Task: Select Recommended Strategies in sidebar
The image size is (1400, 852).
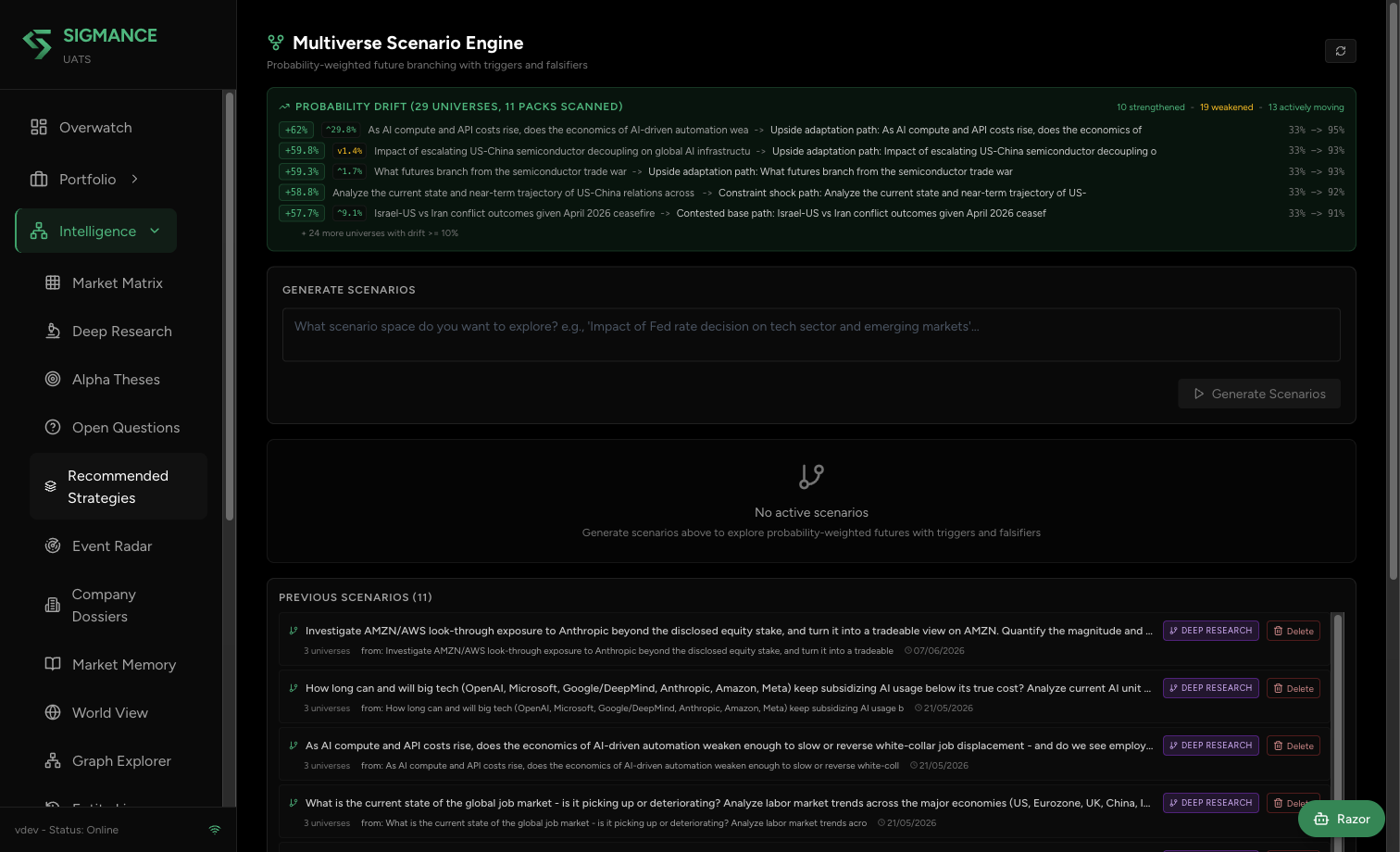Action: (119, 486)
